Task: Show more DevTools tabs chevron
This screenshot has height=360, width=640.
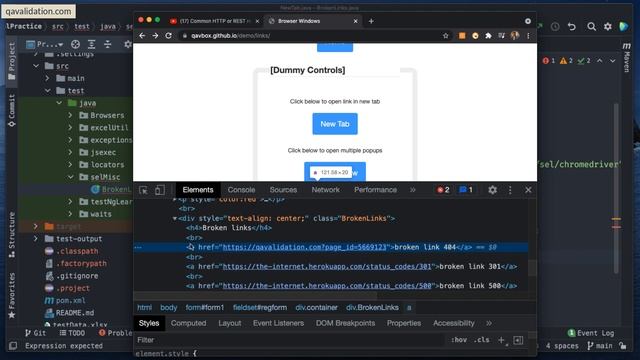Action: (x=413, y=190)
